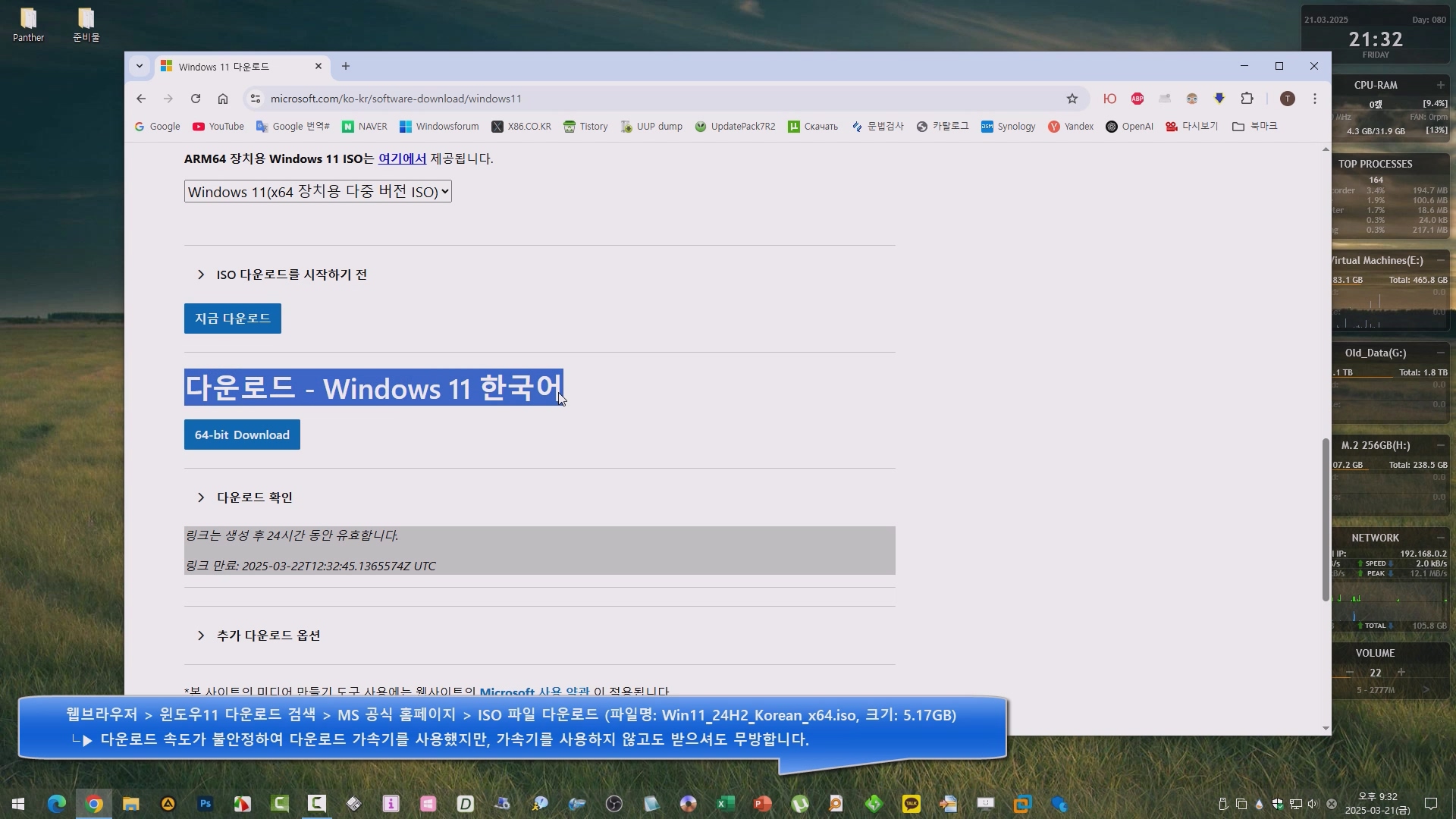1456x819 pixels.
Task: Open the Chrome profile avatar
Action: (1287, 99)
